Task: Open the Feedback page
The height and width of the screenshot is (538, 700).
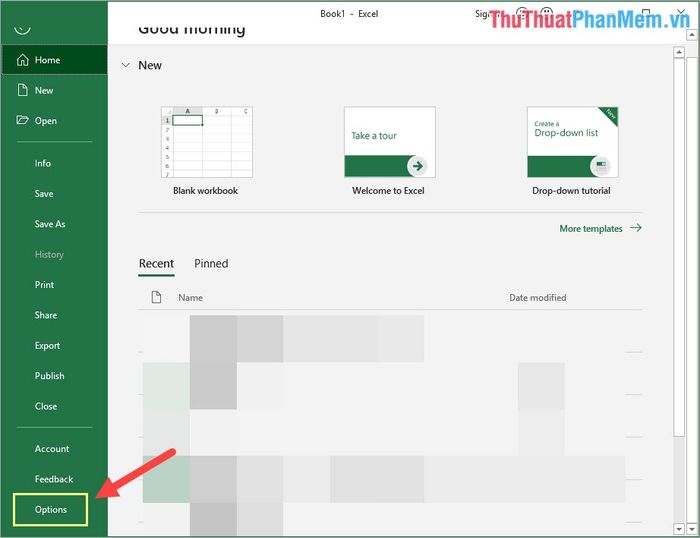Action: (x=54, y=479)
